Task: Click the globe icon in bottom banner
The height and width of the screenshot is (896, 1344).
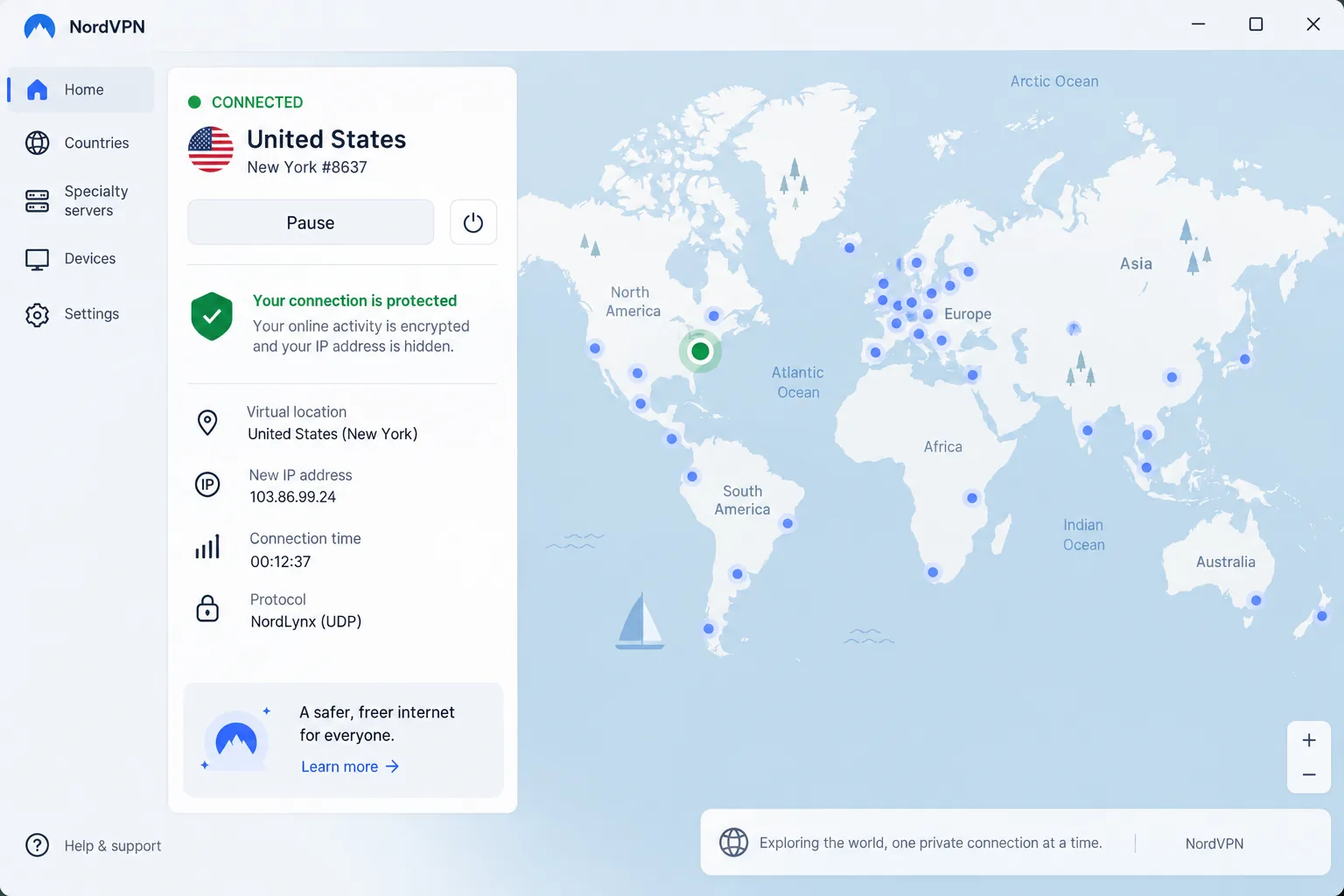Action: click(x=734, y=843)
